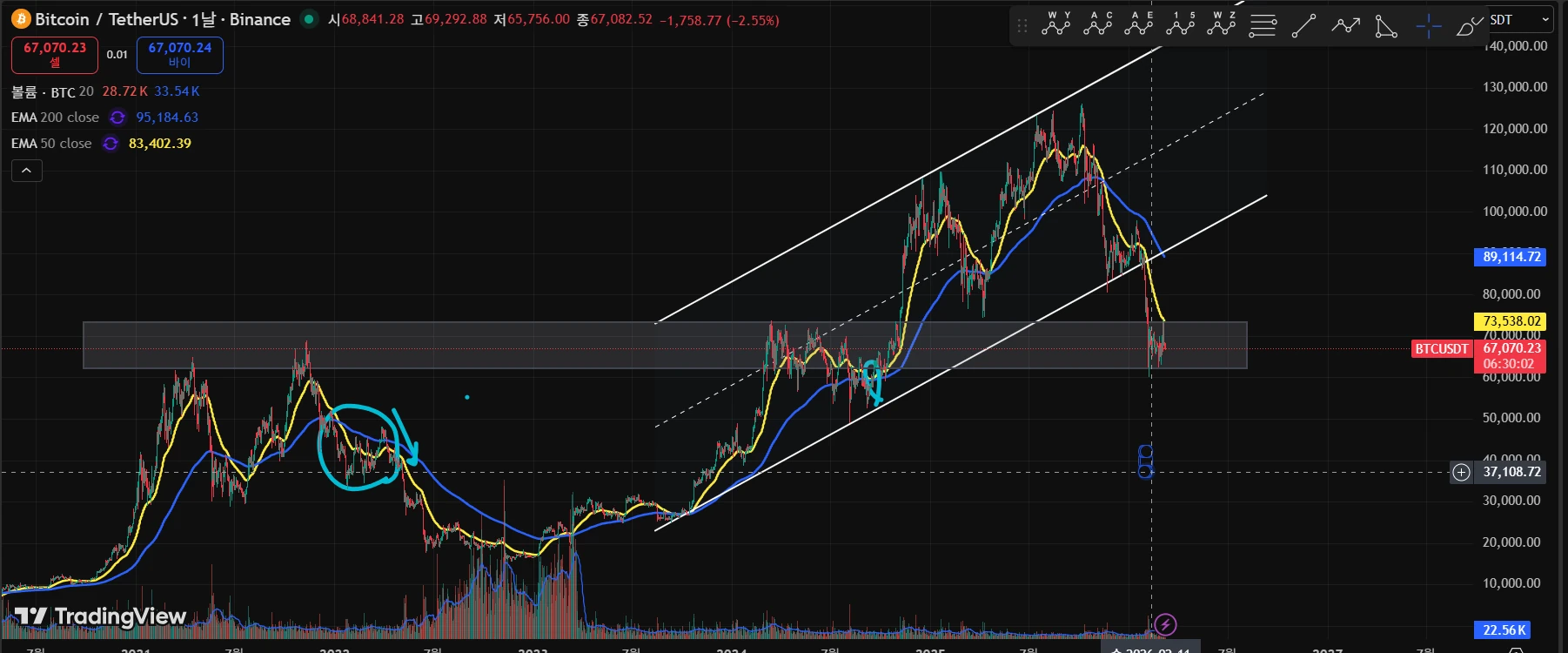1568x653 pixels.
Task: Click the plus button beside 37,108.72 price
Action: [1461, 472]
